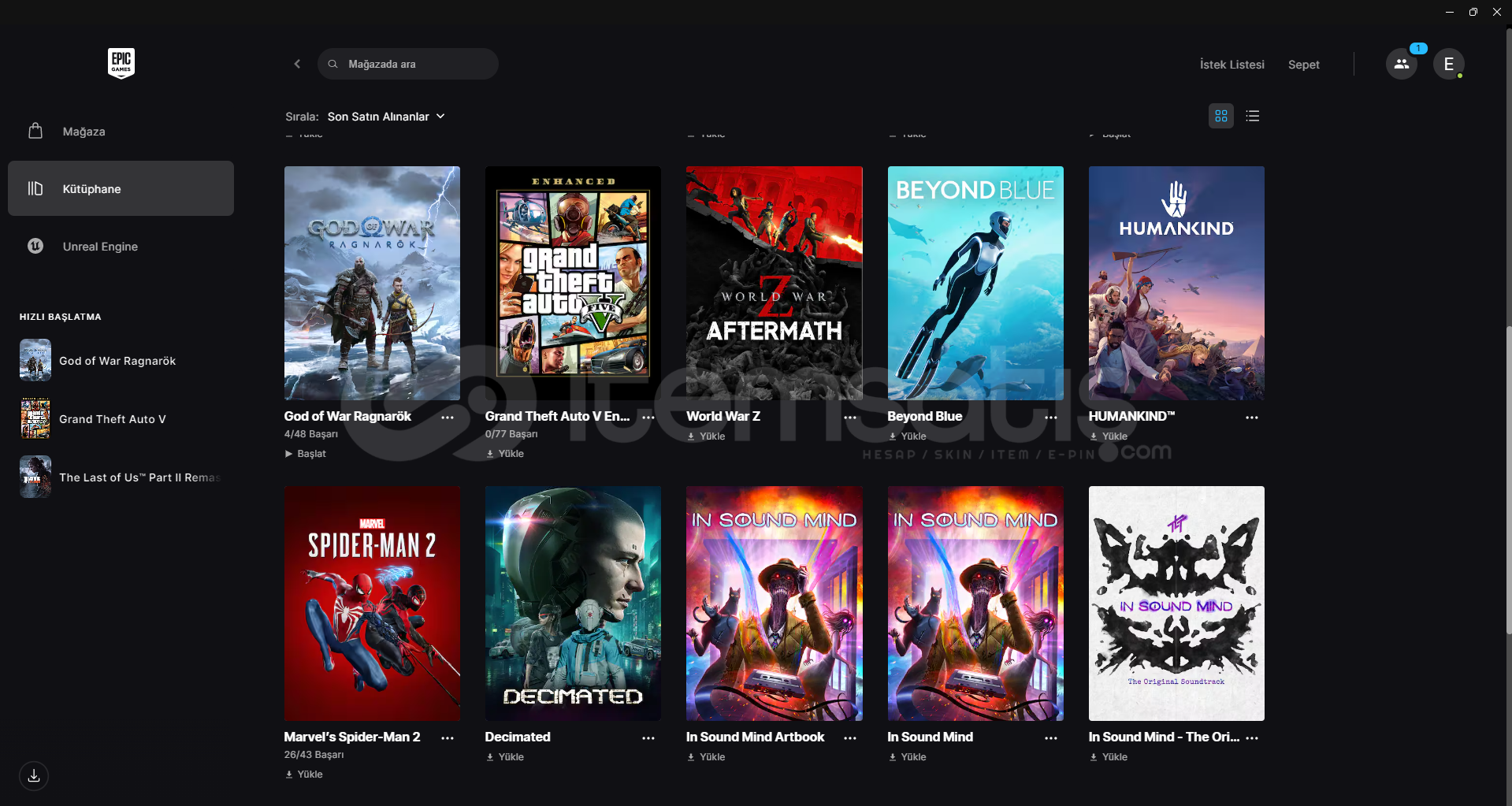
Task: Open three-dot menu for God of War Ragnarök
Action: 448,418
